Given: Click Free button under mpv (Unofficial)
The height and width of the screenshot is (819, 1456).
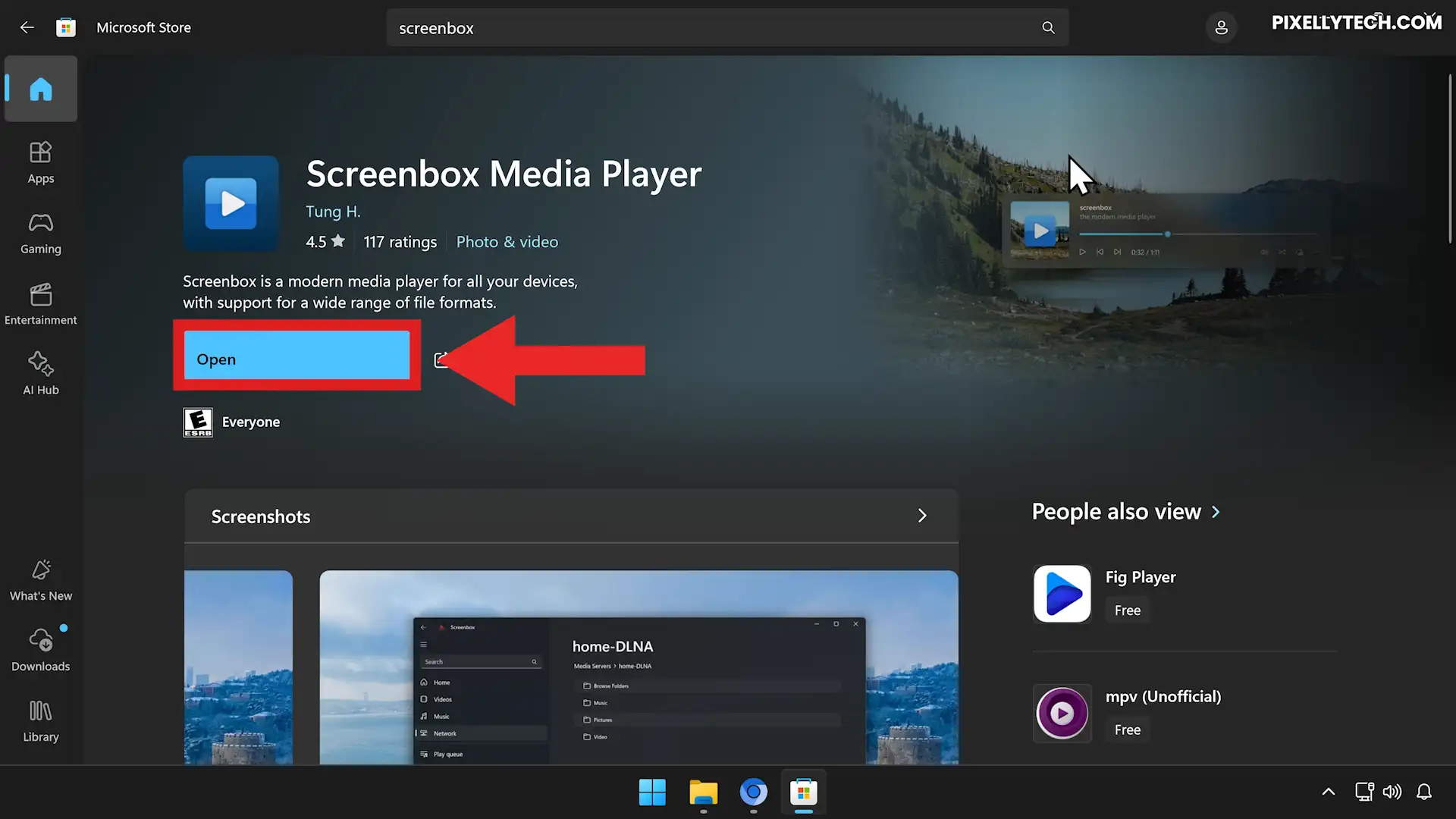Looking at the screenshot, I should click(x=1128, y=730).
